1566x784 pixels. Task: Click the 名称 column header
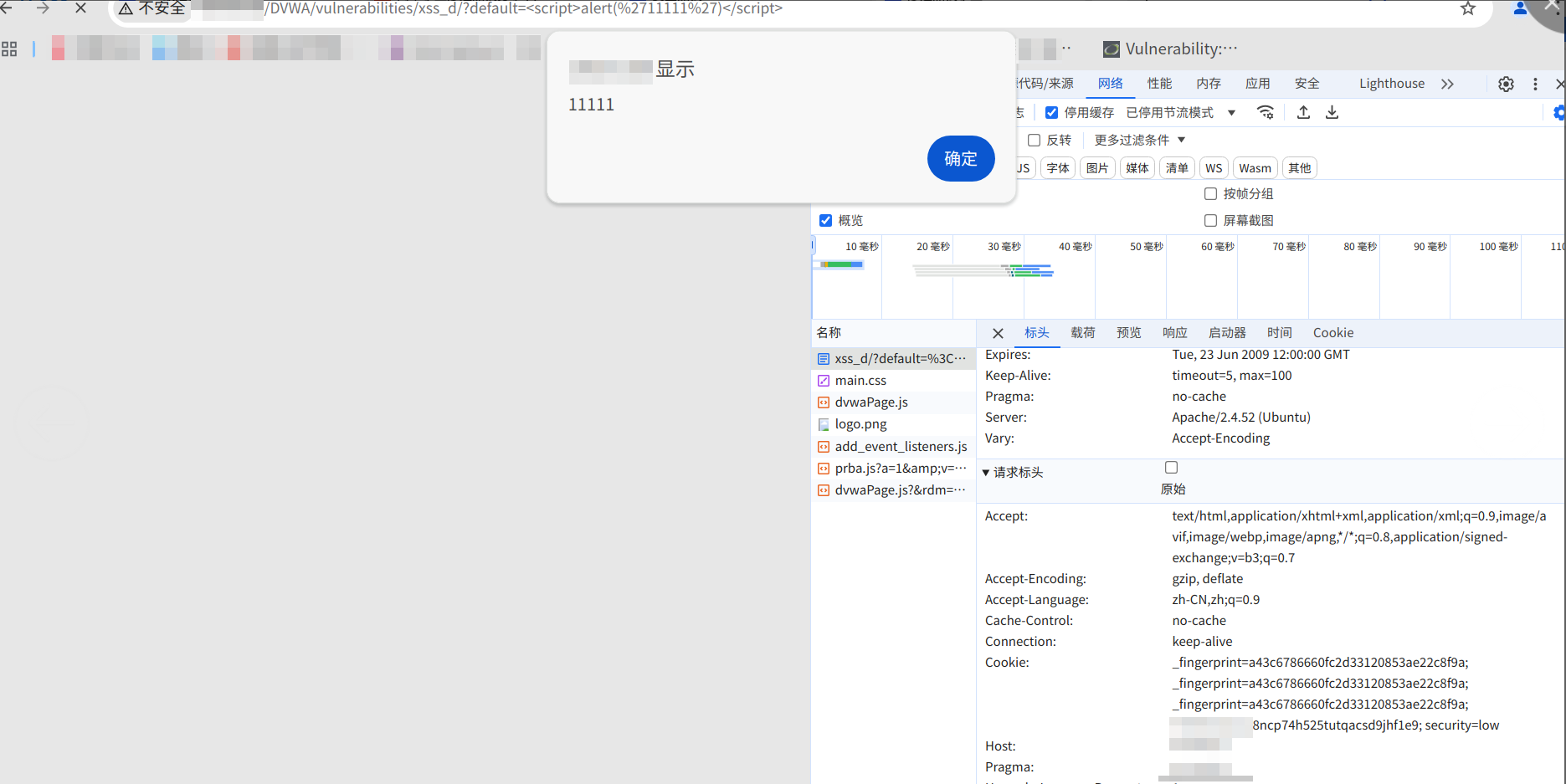[829, 333]
